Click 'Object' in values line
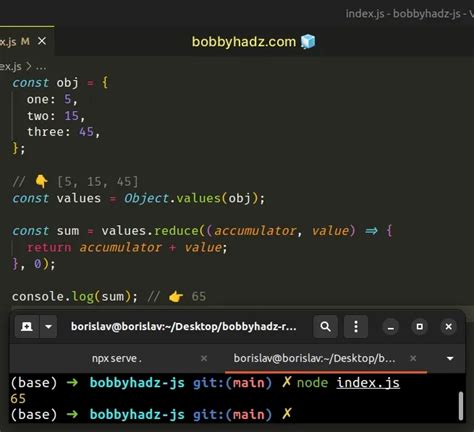474x432 pixels. click(146, 198)
